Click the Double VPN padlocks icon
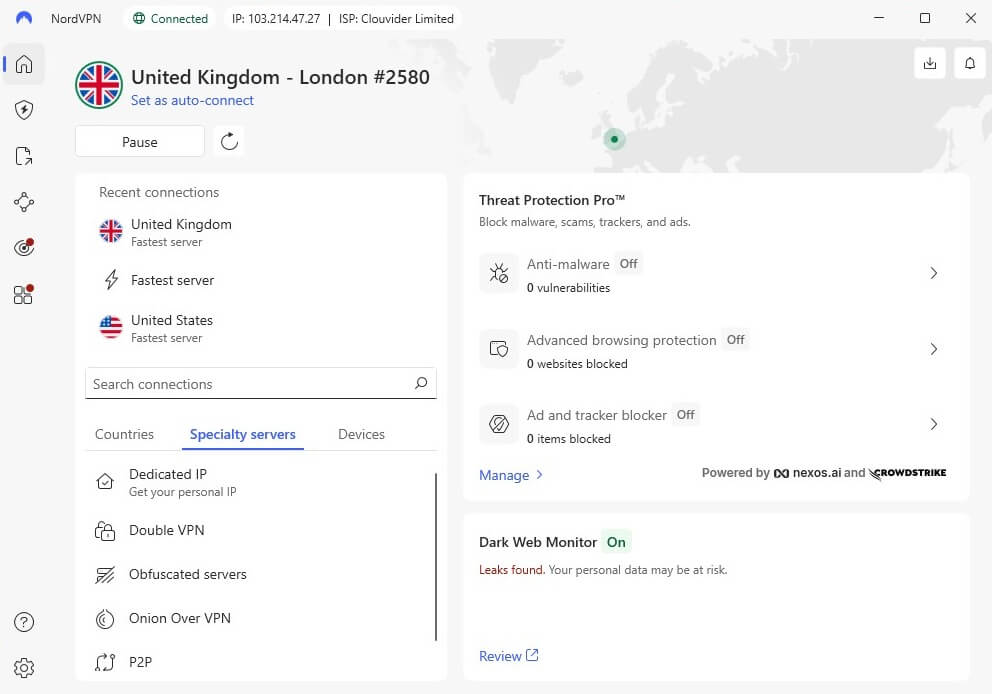 tap(105, 530)
